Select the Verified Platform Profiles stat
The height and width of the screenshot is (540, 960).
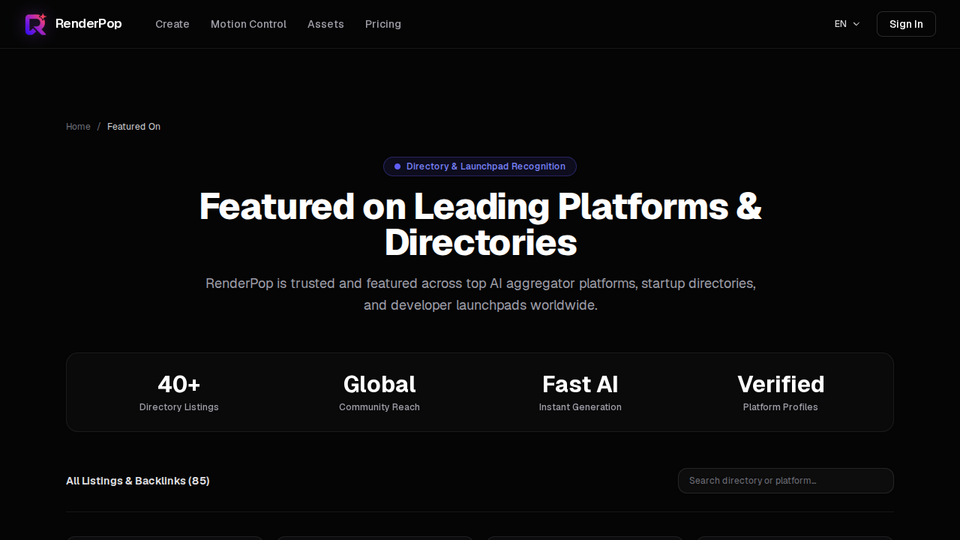(x=781, y=392)
